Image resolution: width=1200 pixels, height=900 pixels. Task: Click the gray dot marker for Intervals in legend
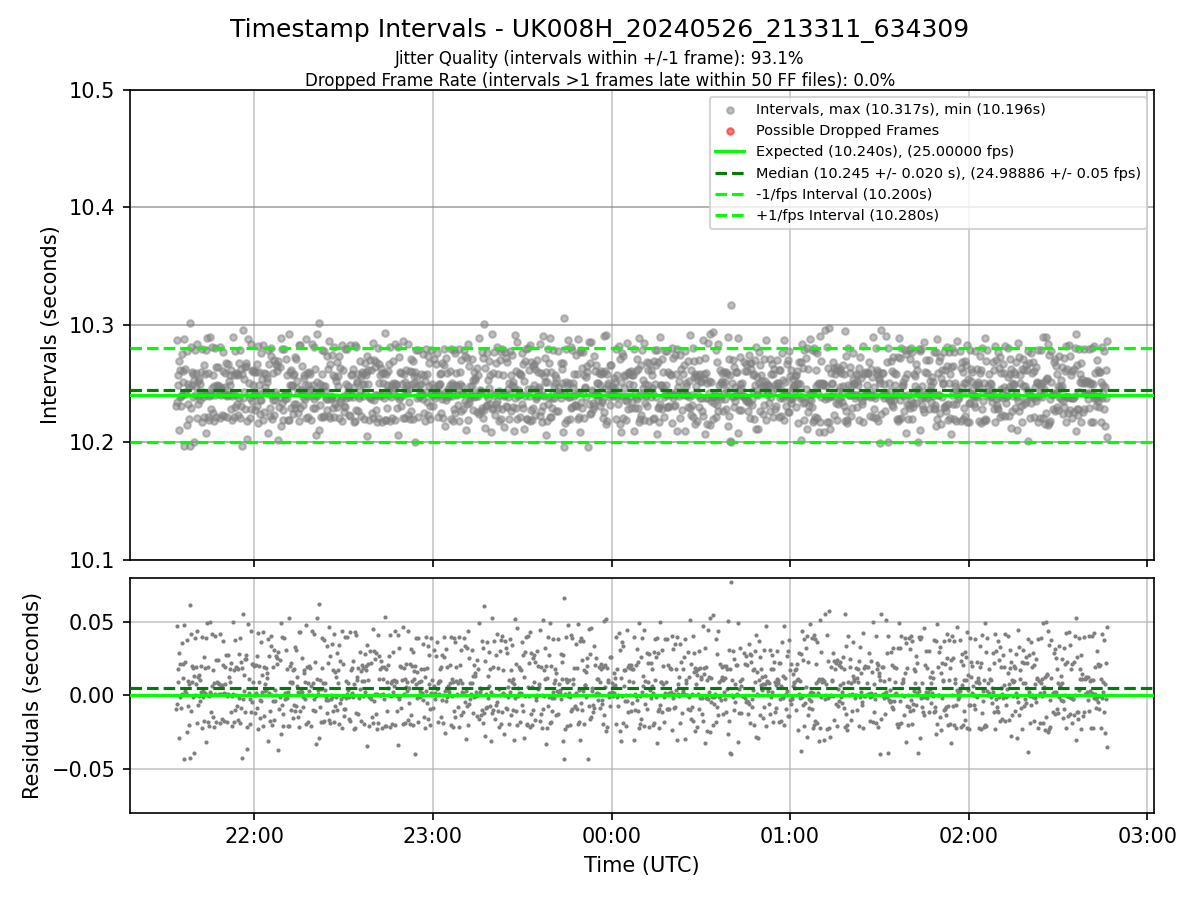click(x=730, y=110)
